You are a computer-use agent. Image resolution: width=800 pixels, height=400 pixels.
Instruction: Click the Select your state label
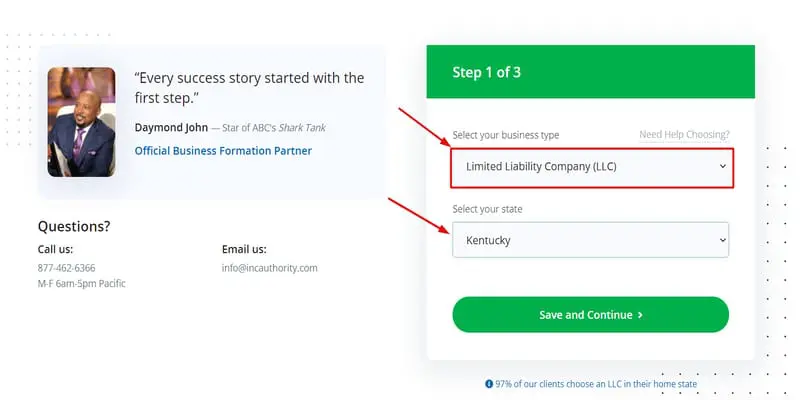(487, 209)
